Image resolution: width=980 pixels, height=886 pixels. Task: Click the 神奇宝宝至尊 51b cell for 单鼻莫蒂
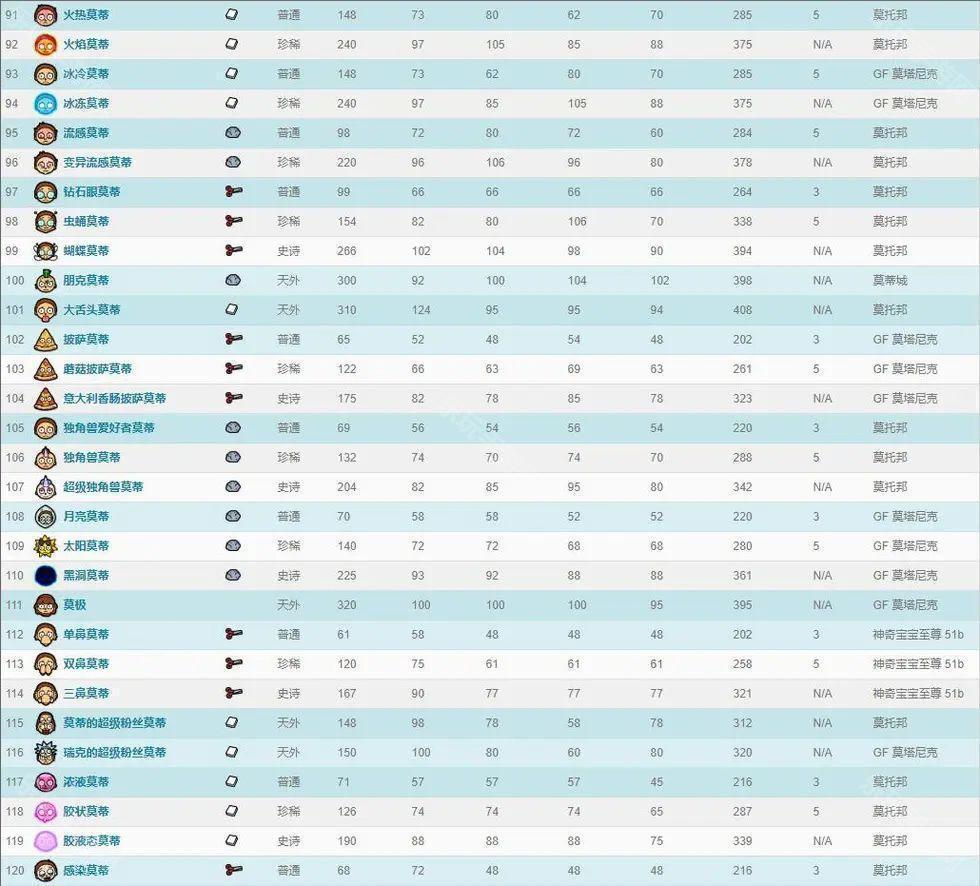click(x=917, y=634)
